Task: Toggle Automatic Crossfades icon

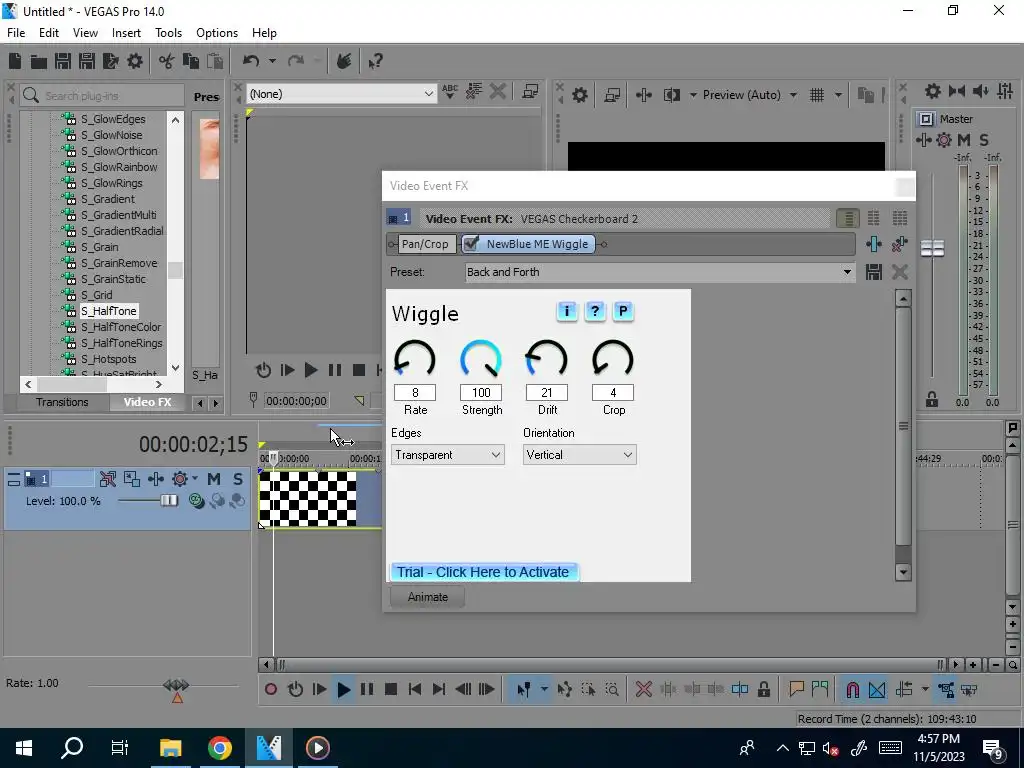Action: tap(877, 689)
